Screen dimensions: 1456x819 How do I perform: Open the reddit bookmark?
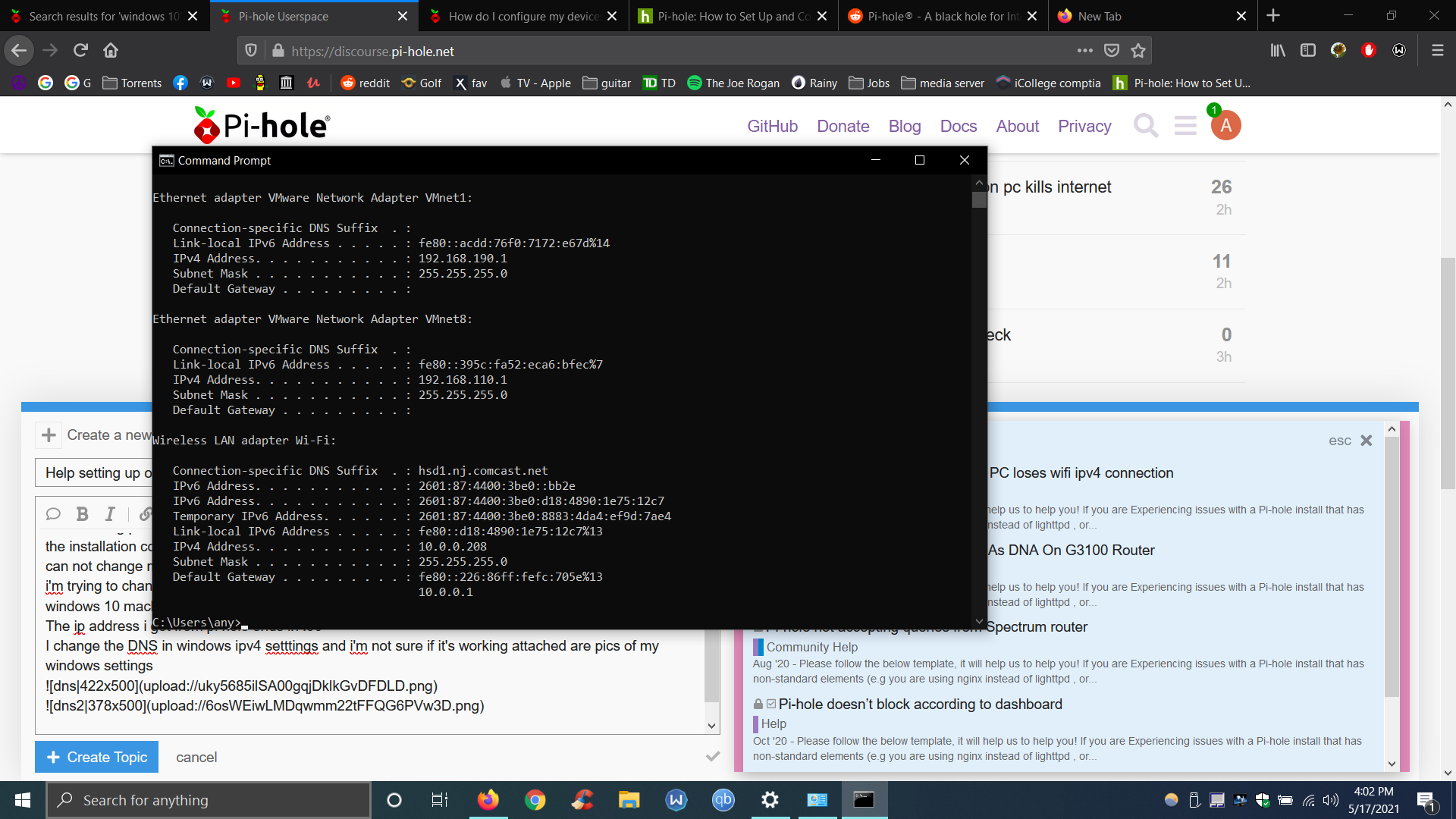(x=366, y=83)
